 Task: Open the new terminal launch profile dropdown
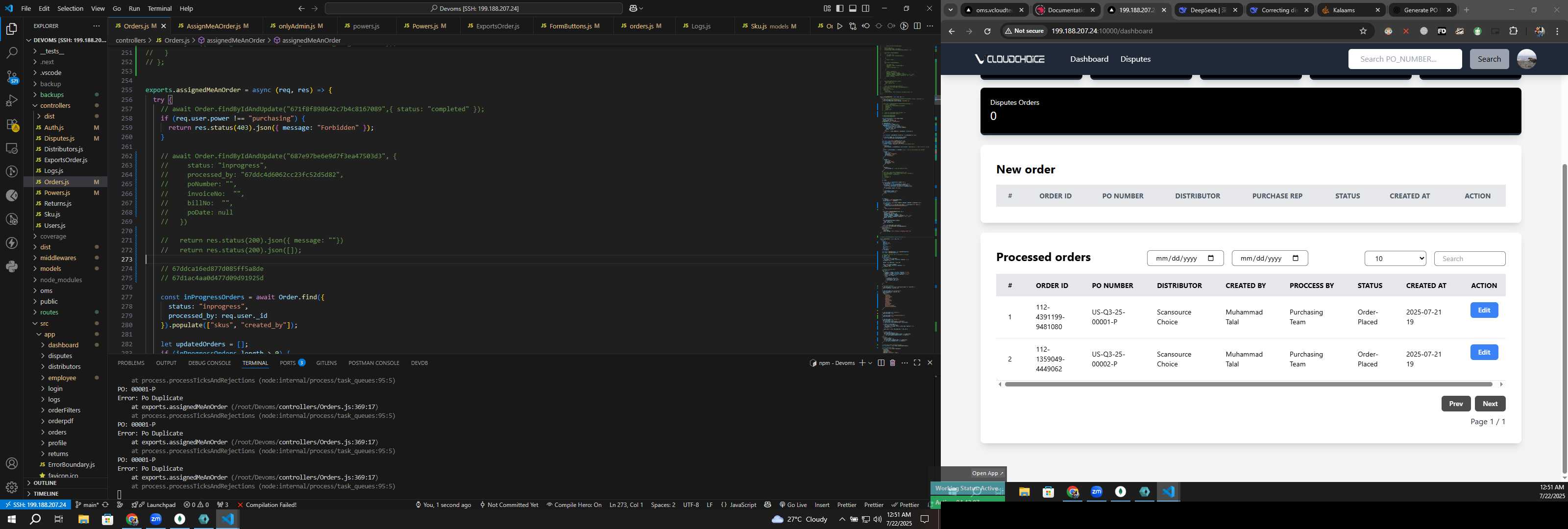click(x=870, y=363)
